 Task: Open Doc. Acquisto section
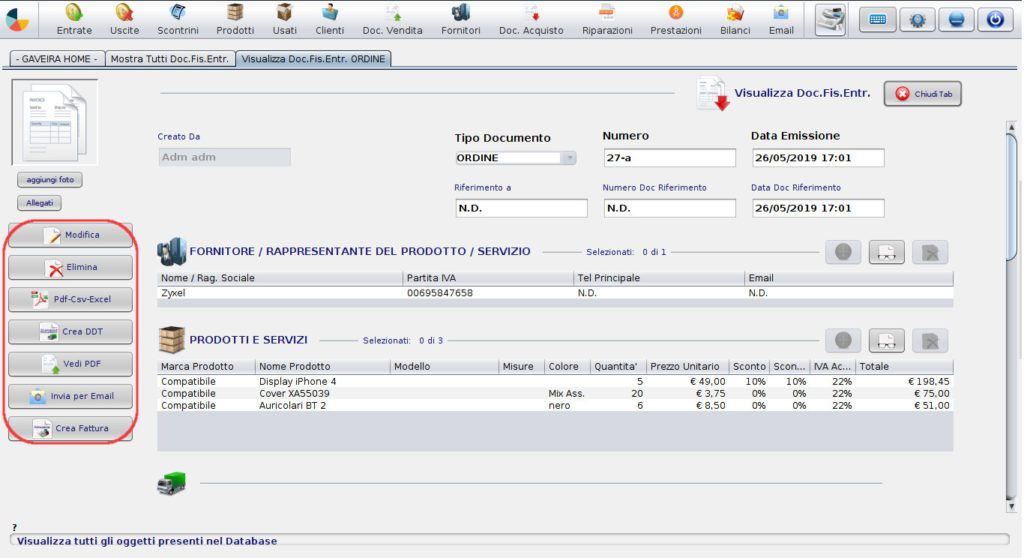point(531,19)
